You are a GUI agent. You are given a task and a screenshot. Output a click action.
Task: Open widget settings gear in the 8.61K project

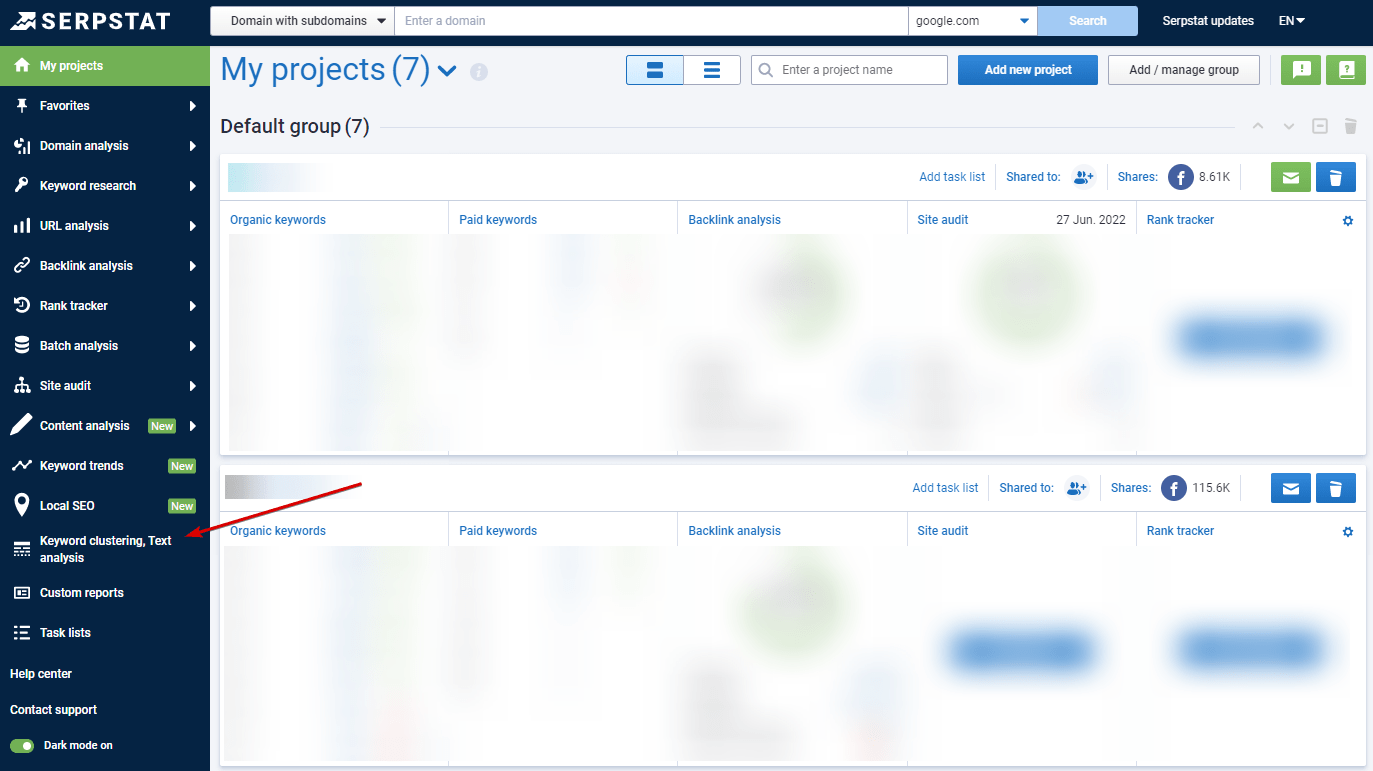[1348, 220]
